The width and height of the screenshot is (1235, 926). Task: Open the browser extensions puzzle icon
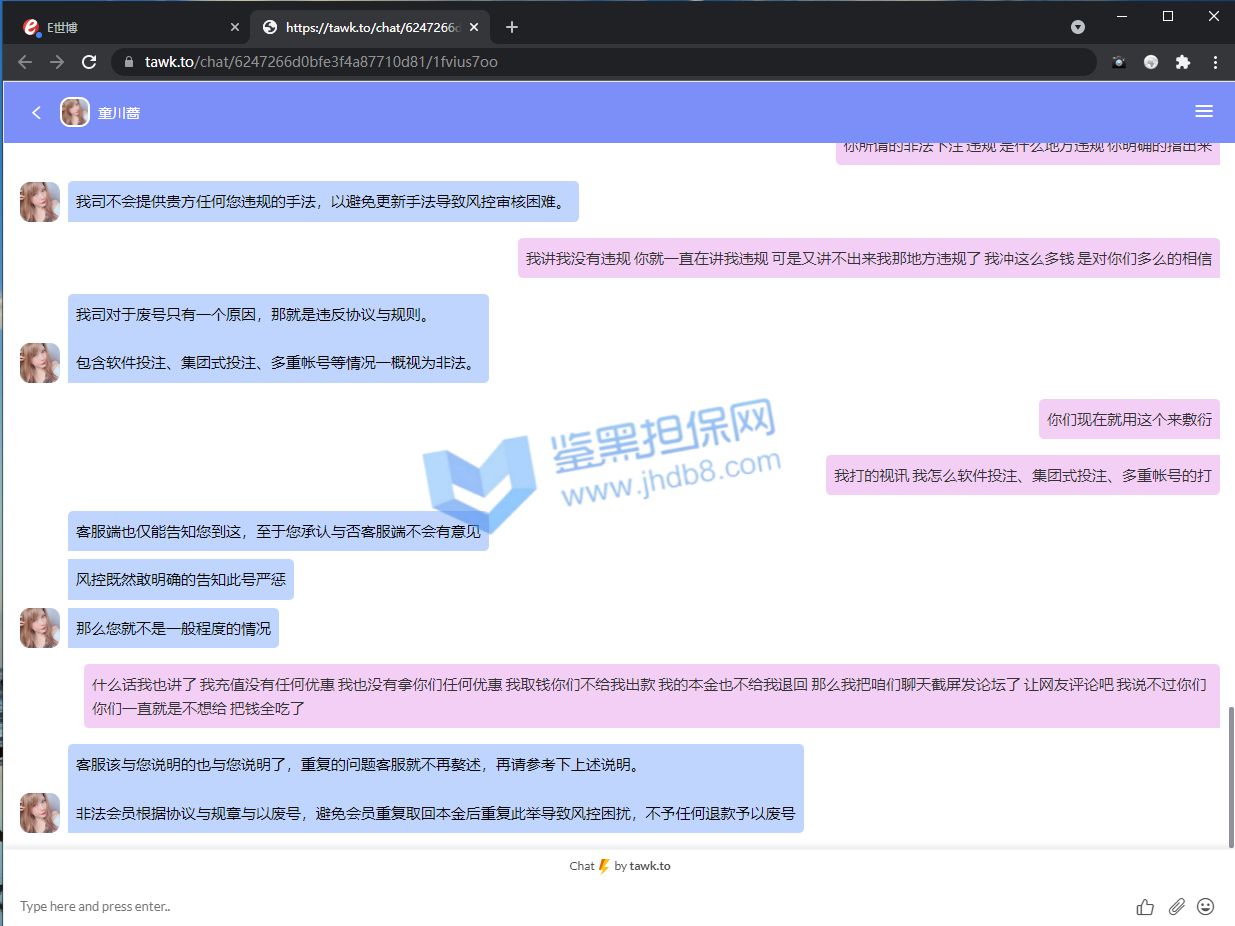1183,62
